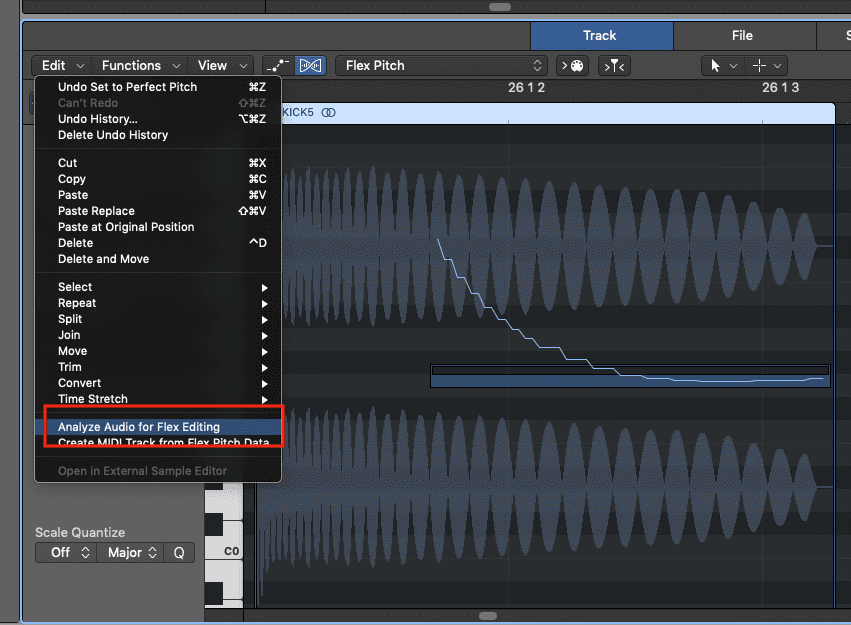Viewport: 851px width, 625px height.
Task: Click the MIDI In palette icon
Action: [573, 66]
